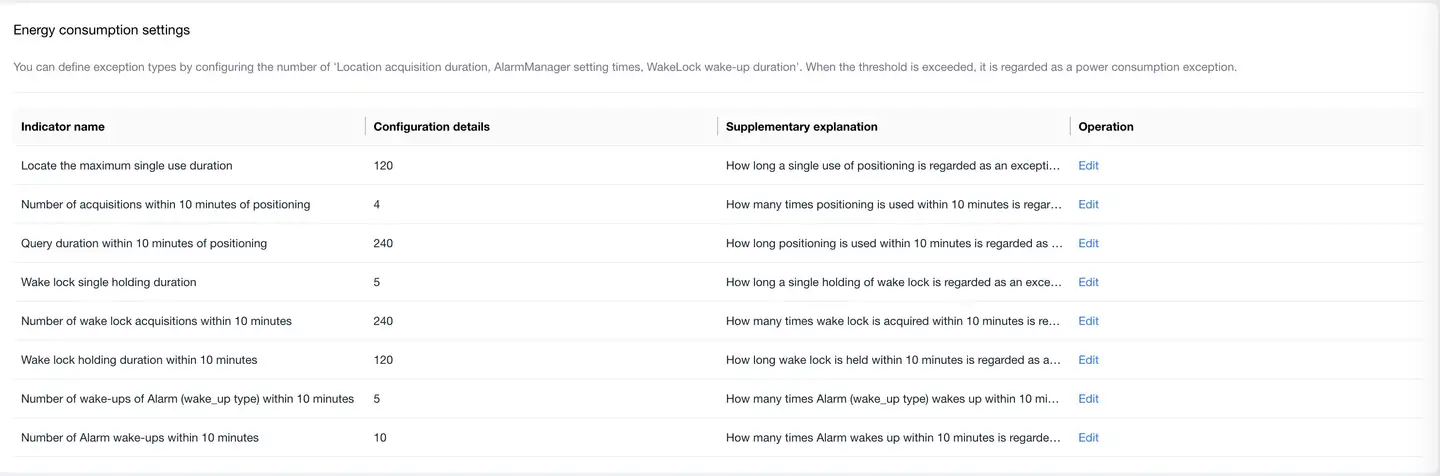Viewport: 1440px width, 476px height.
Task: Edit the Locate maximum single use duration row
Action: click(x=1088, y=166)
